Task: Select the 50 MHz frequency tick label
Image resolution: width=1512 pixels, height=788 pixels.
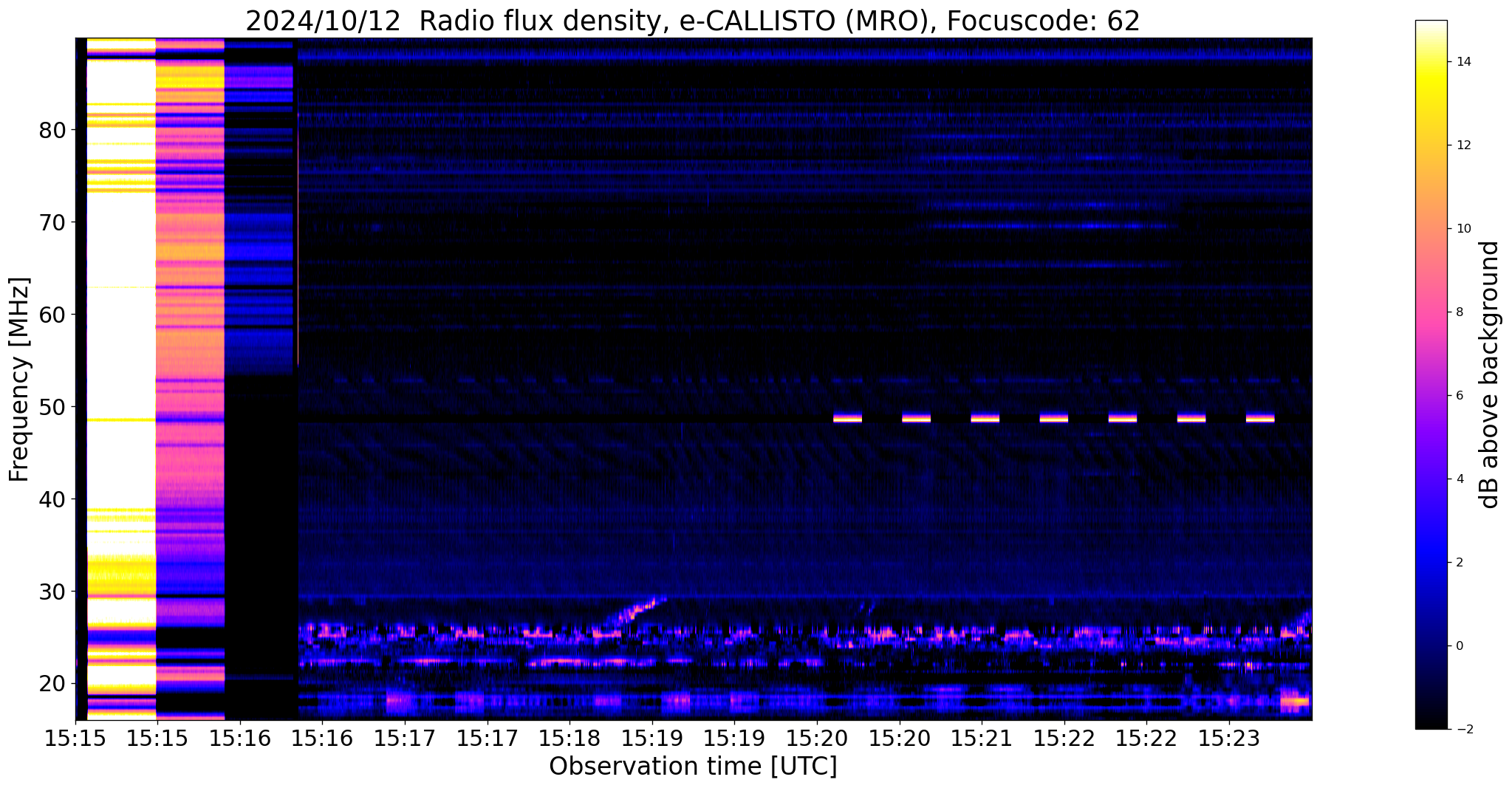Action: pyautogui.click(x=52, y=407)
